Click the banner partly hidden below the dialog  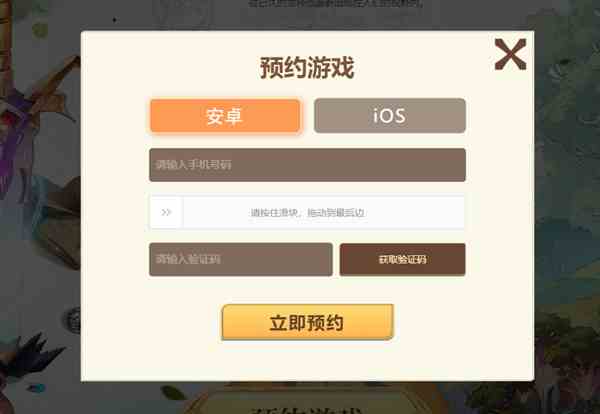(x=306, y=398)
